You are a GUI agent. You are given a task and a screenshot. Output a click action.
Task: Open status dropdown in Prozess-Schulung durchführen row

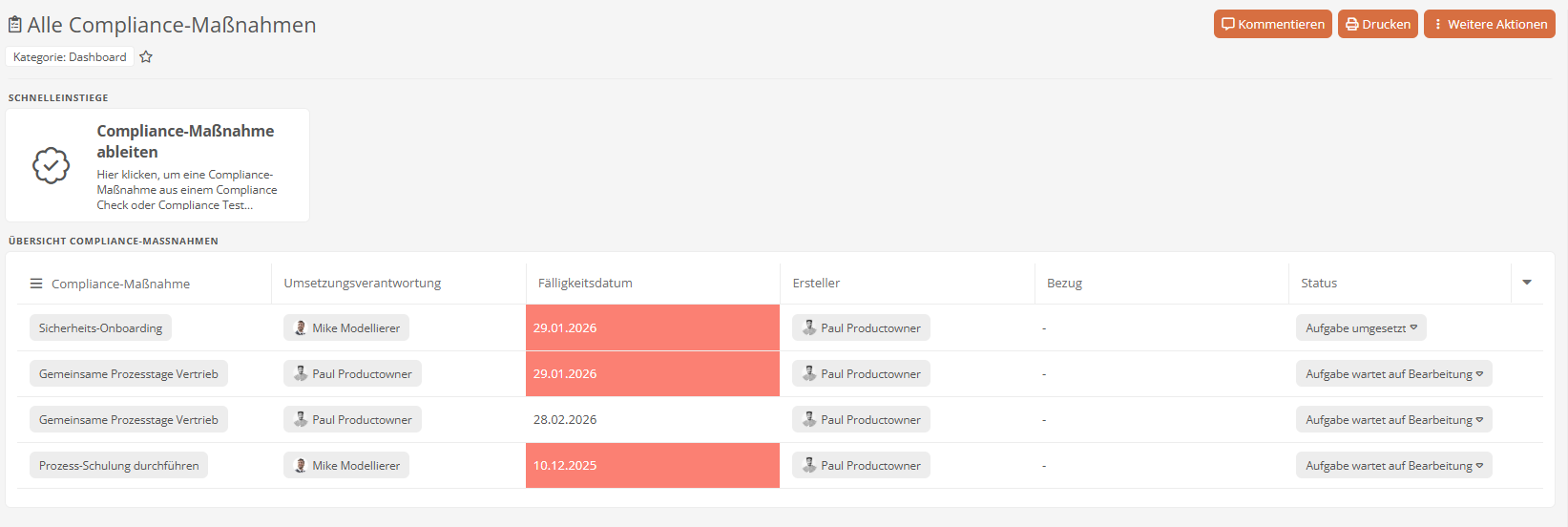pos(1393,466)
